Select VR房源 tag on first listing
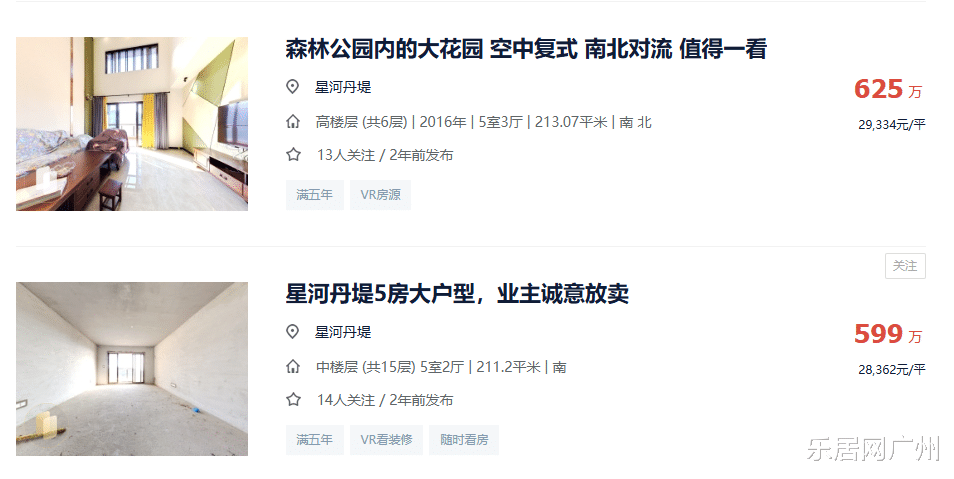The width and height of the screenshot is (954, 479). click(x=380, y=195)
